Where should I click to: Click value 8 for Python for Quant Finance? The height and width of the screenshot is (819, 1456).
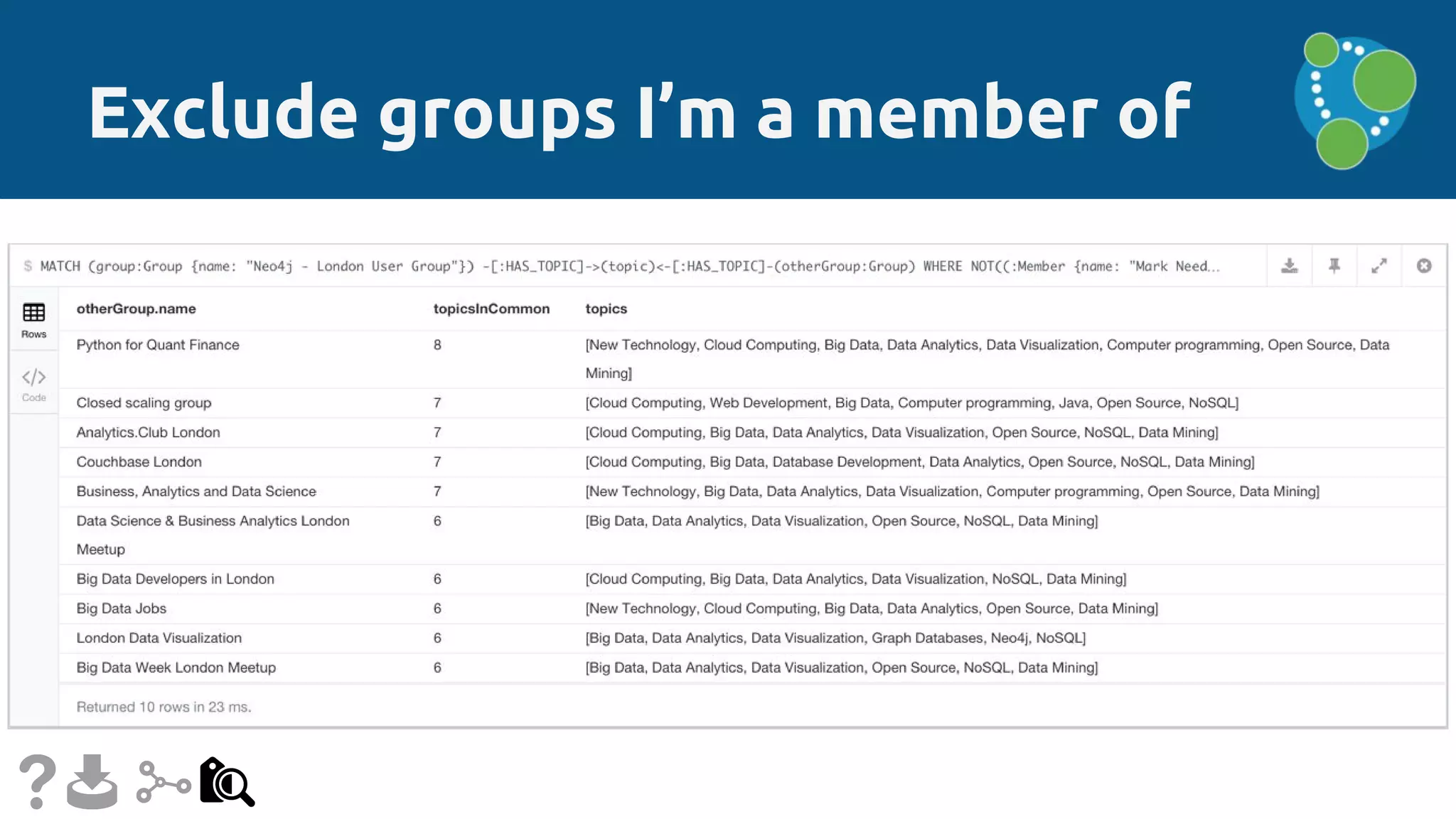(437, 345)
